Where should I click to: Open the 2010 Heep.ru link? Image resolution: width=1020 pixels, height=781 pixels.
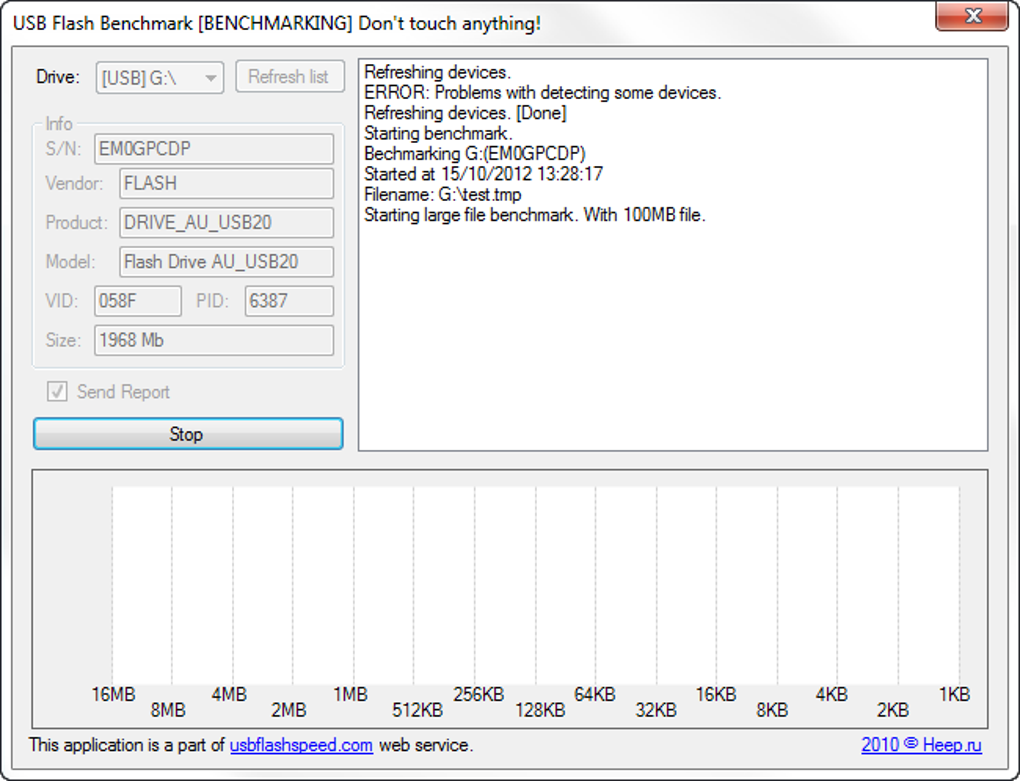pos(923,745)
